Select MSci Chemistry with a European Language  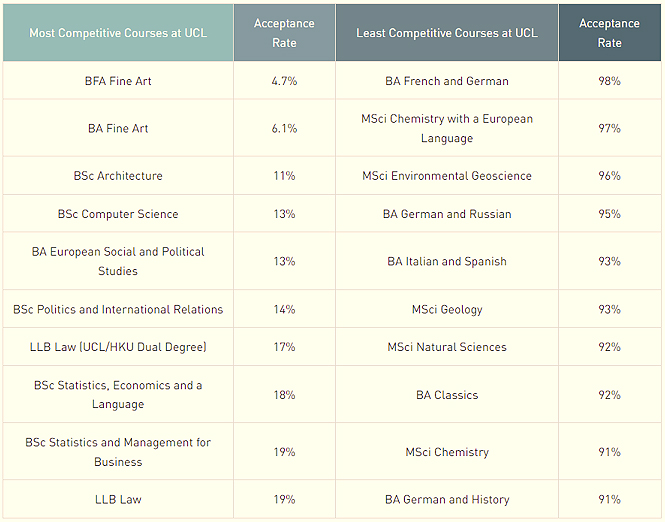[x=446, y=128]
